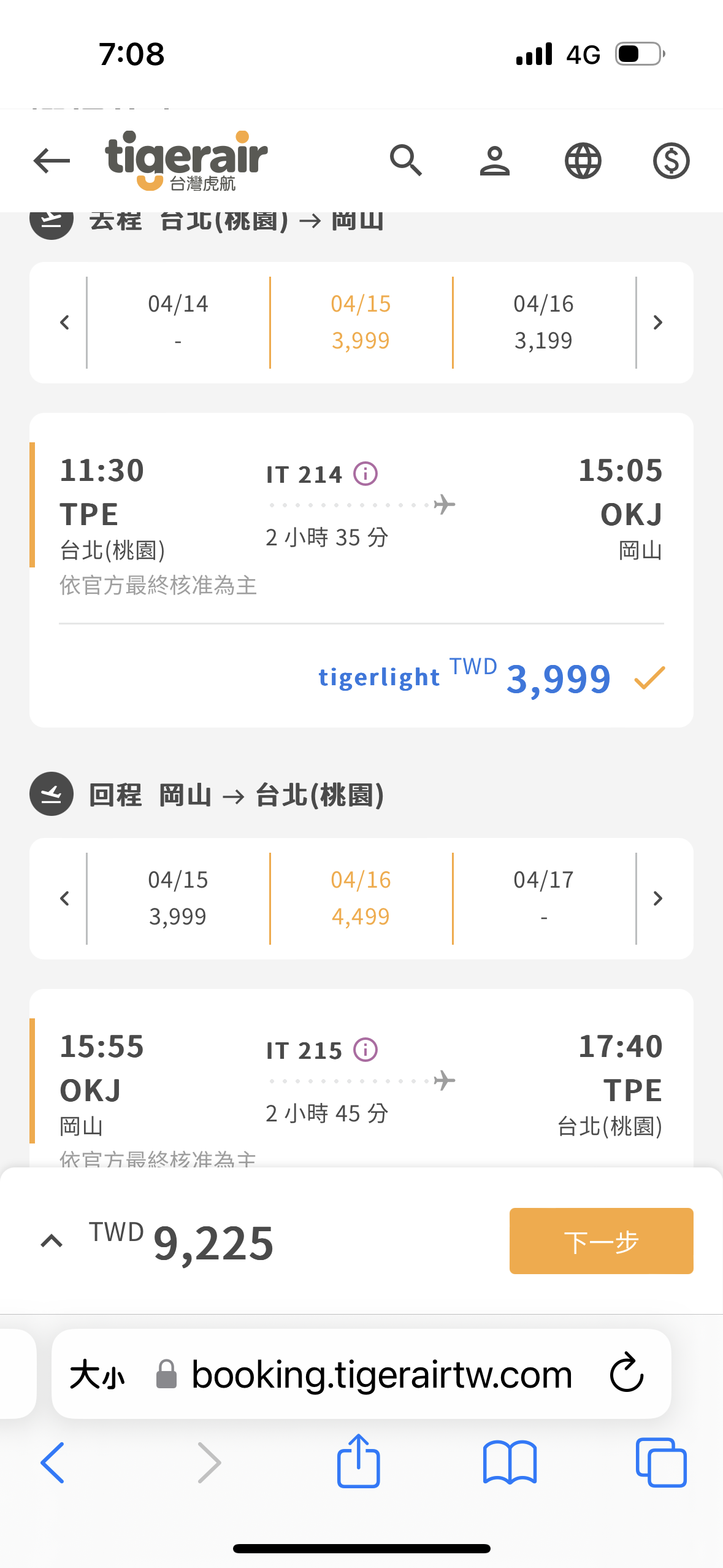Image resolution: width=723 pixels, height=1568 pixels.
Task: Show info for flight IT 214
Action: (365, 474)
